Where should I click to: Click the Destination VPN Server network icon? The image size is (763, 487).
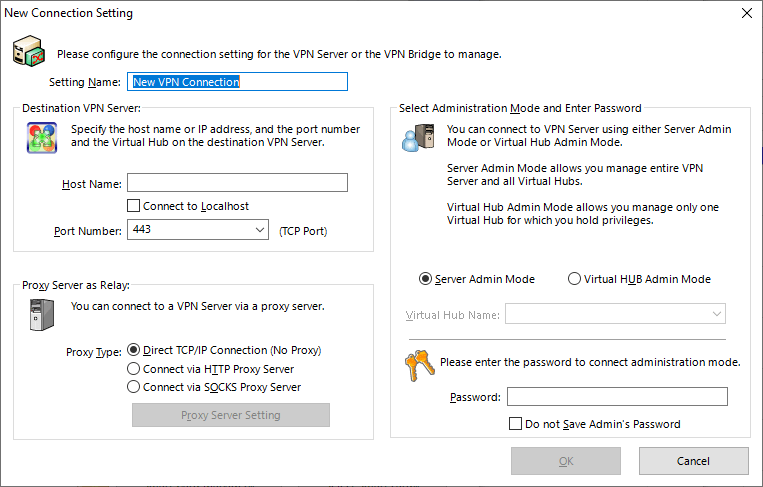tap(41, 137)
